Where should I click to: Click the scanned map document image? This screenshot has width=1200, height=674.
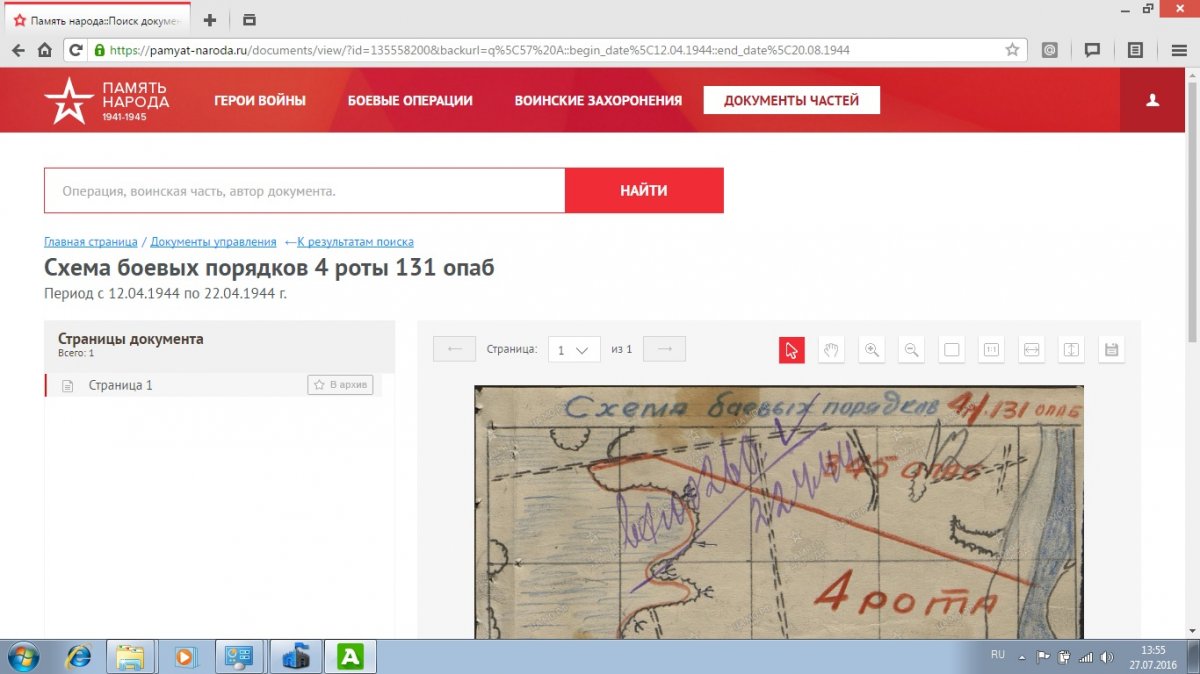779,512
